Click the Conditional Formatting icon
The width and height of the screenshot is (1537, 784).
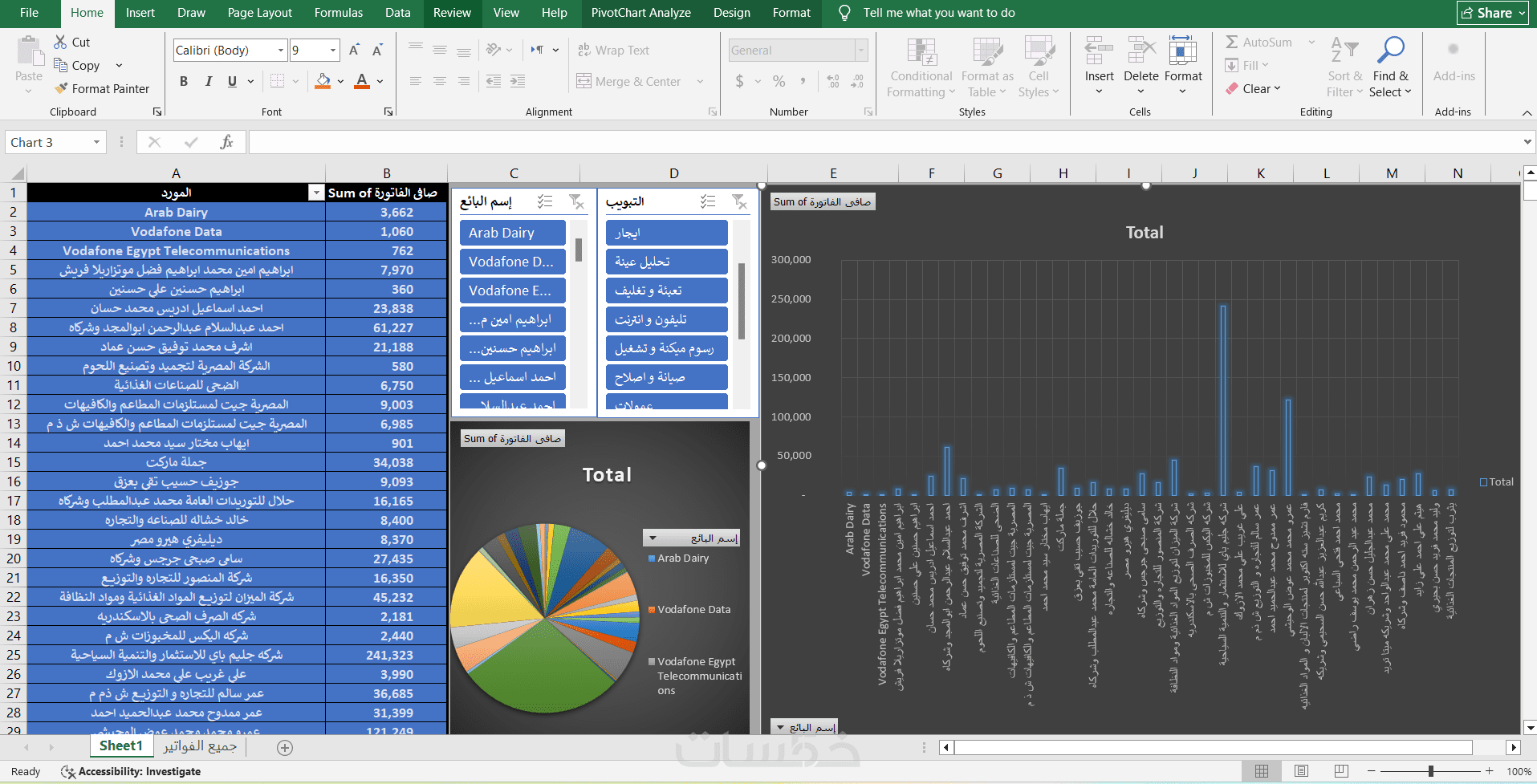(921, 52)
